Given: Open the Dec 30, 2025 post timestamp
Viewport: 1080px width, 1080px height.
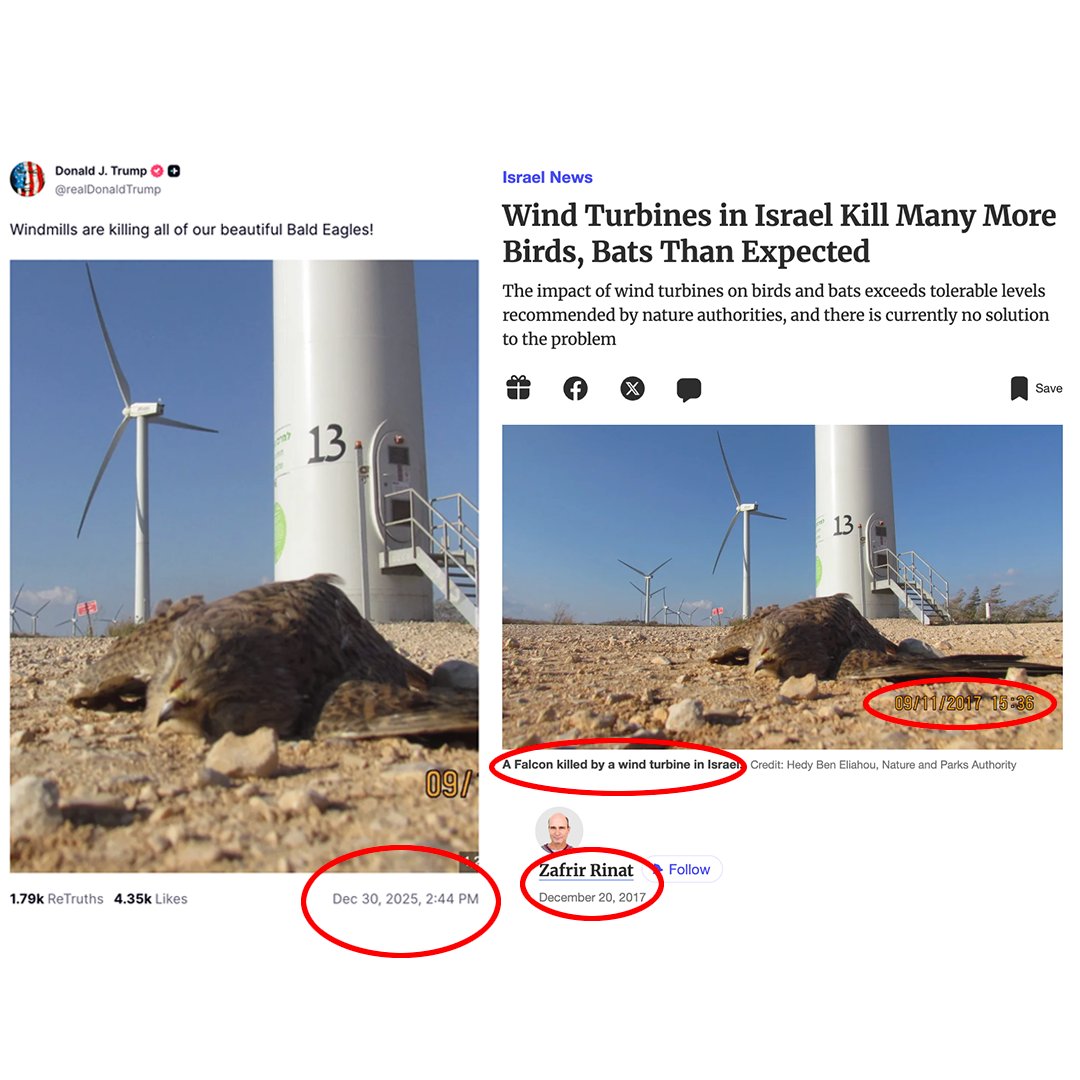Looking at the screenshot, I should (405, 899).
